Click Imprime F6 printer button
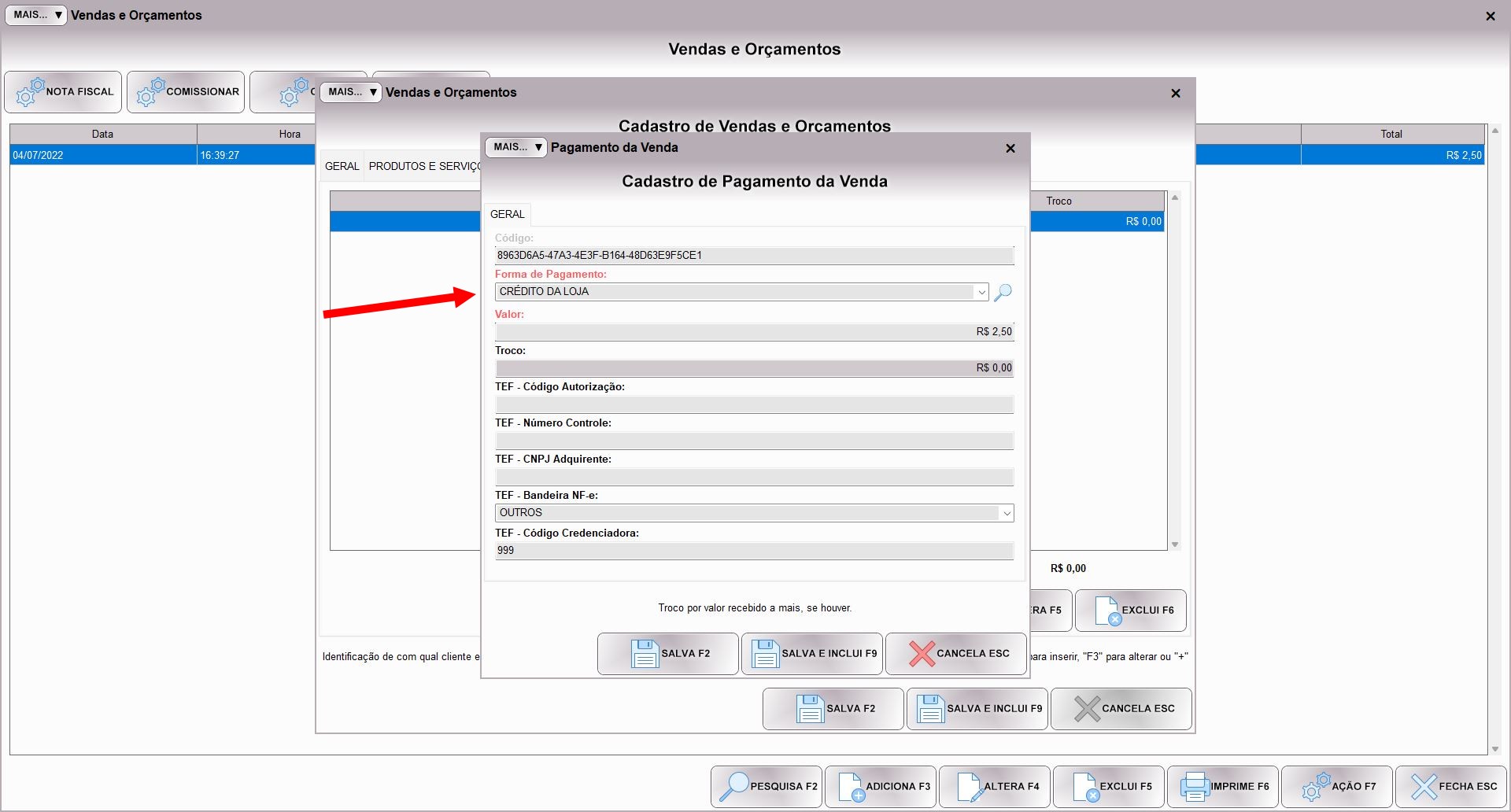 1223,786
